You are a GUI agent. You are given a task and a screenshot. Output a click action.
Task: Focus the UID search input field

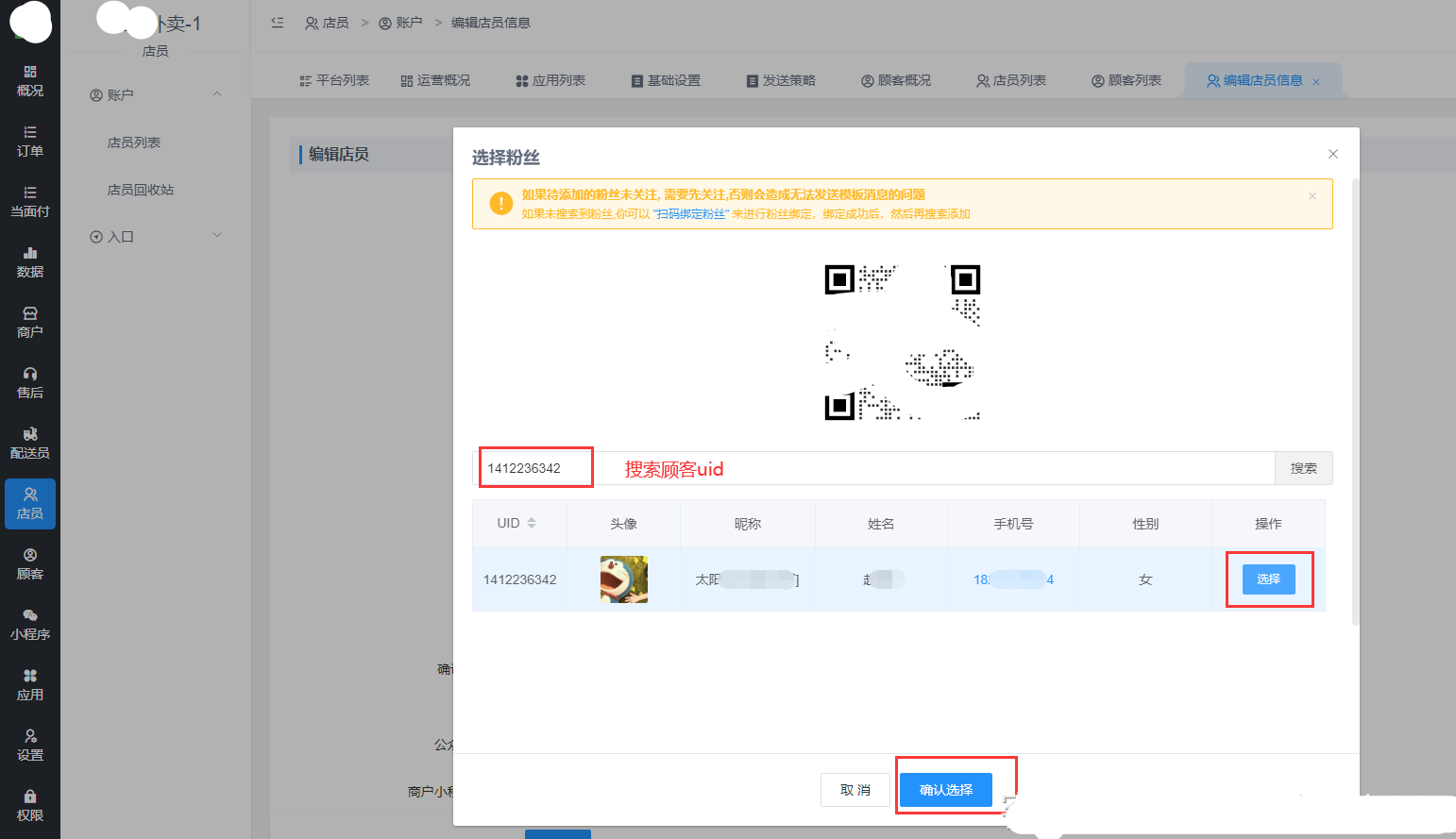coord(874,468)
